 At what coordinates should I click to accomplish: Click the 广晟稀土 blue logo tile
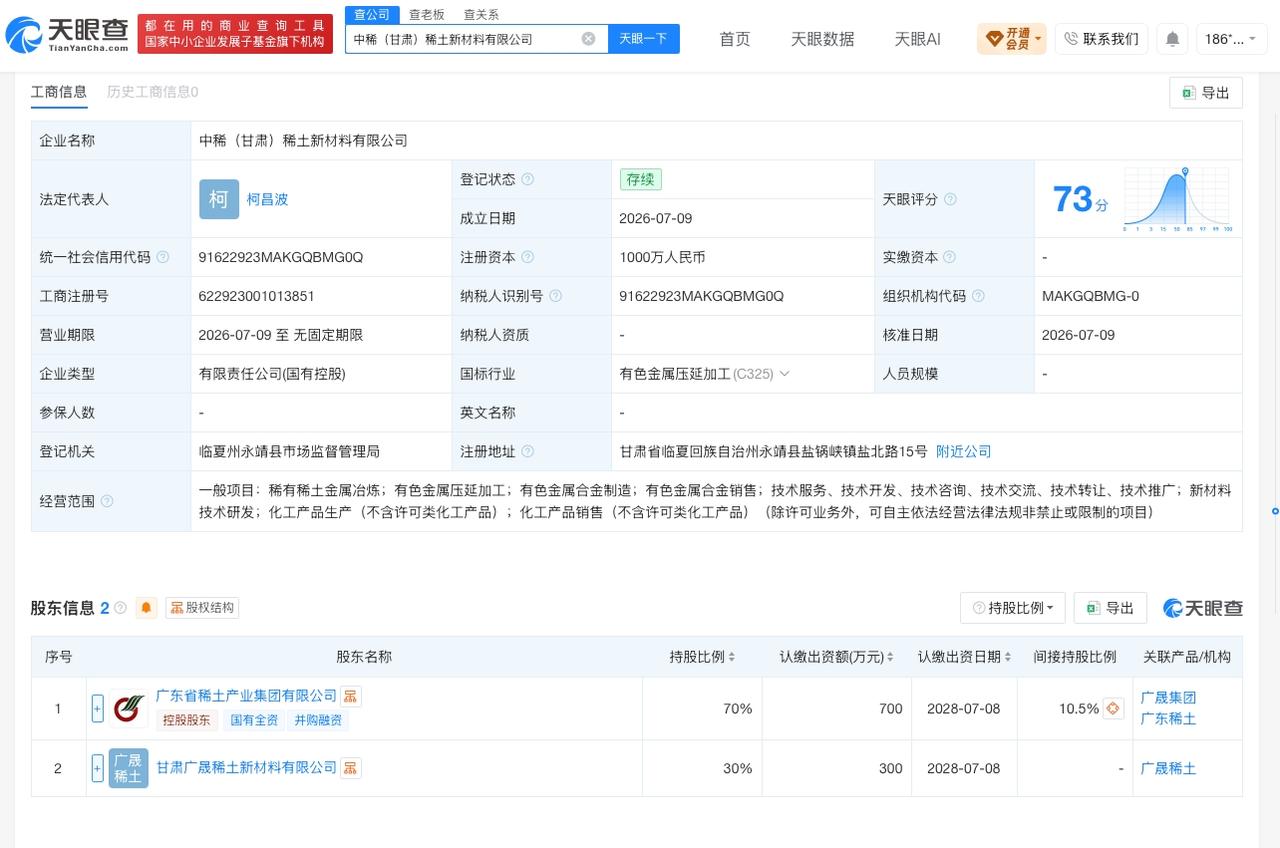(x=128, y=768)
